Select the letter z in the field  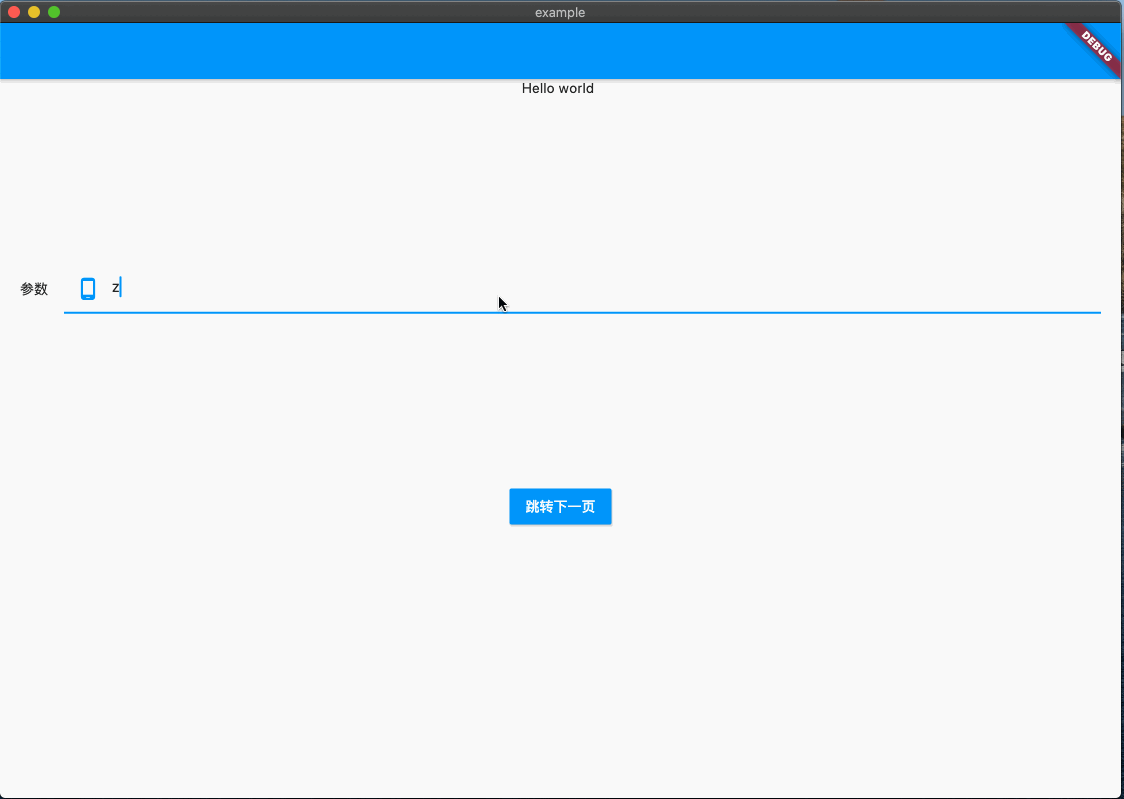coord(115,288)
